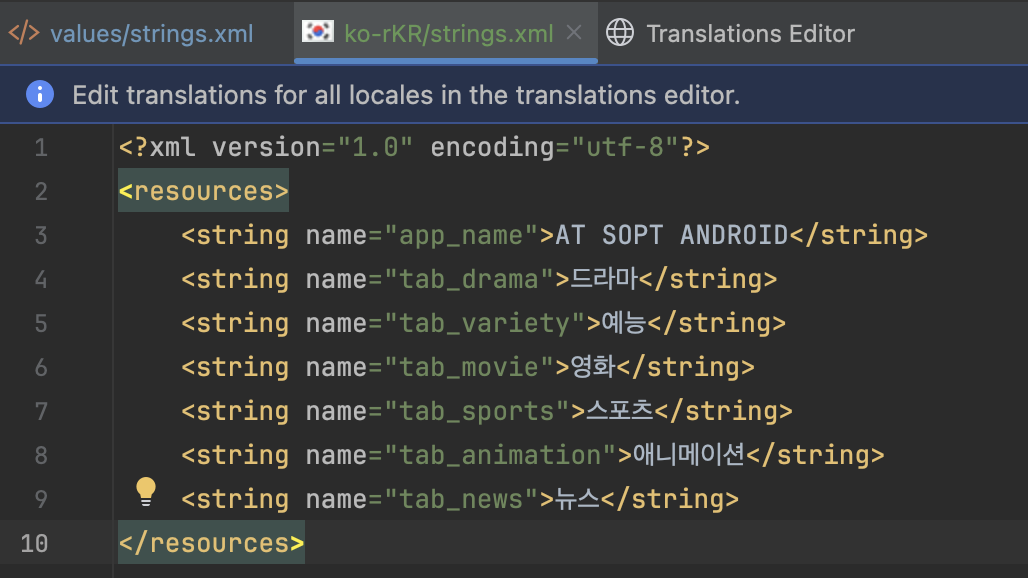Click the globe icon beside Translations Editor
1028x578 pixels.
pos(620,32)
